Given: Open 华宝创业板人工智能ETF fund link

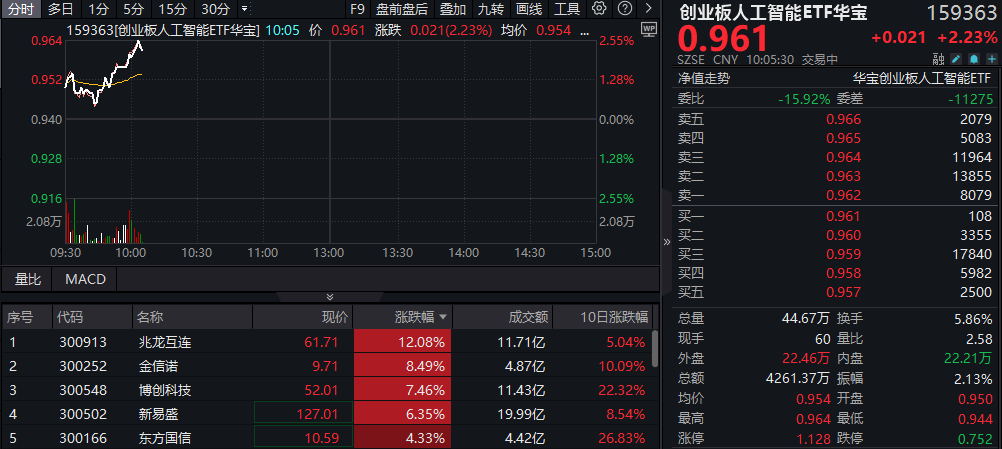Looking at the screenshot, I should click(x=922, y=79).
